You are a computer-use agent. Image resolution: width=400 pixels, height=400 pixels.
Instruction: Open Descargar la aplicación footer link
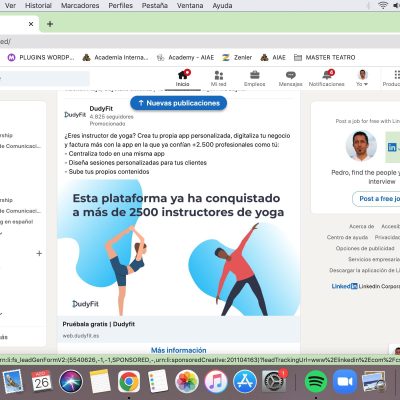click(x=365, y=270)
